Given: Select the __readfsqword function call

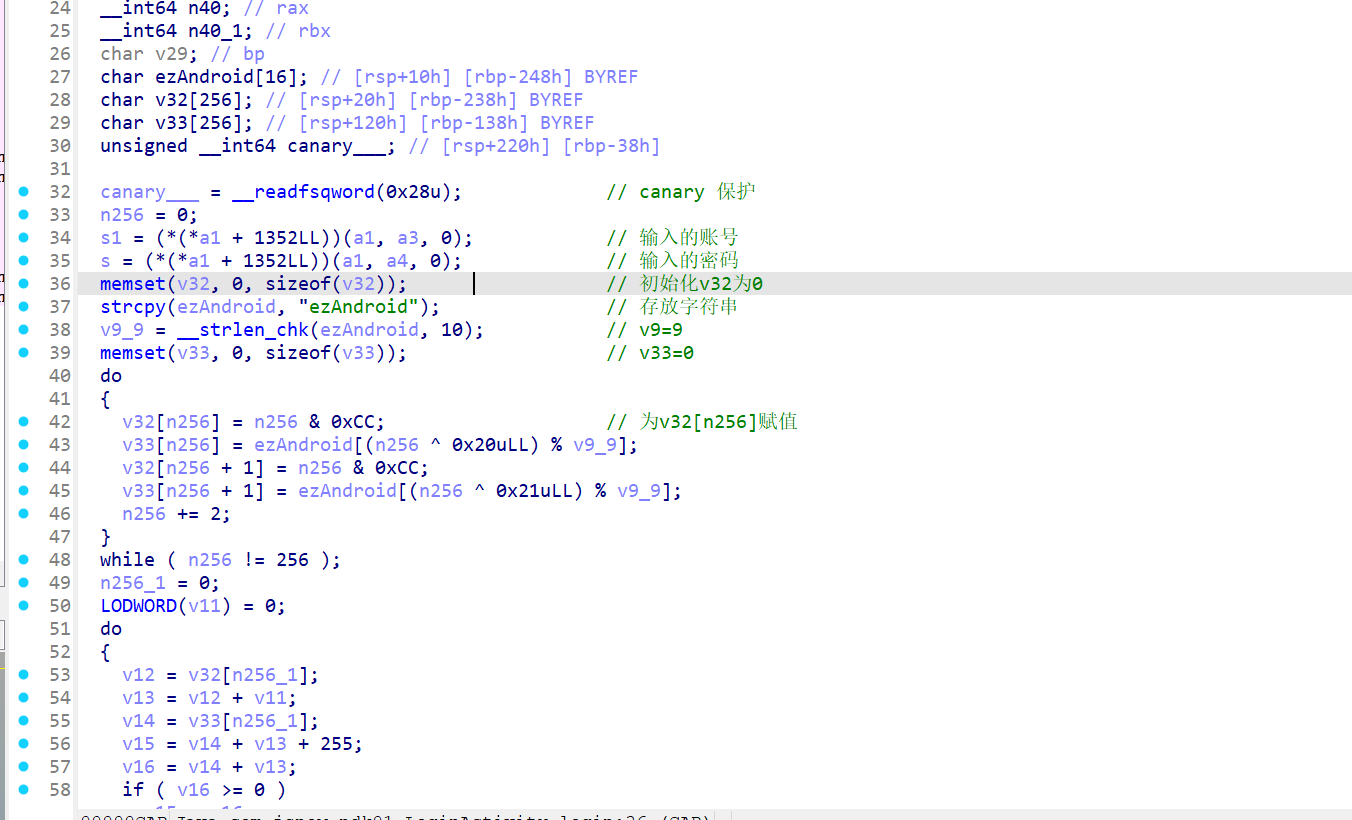Looking at the screenshot, I should point(302,192).
